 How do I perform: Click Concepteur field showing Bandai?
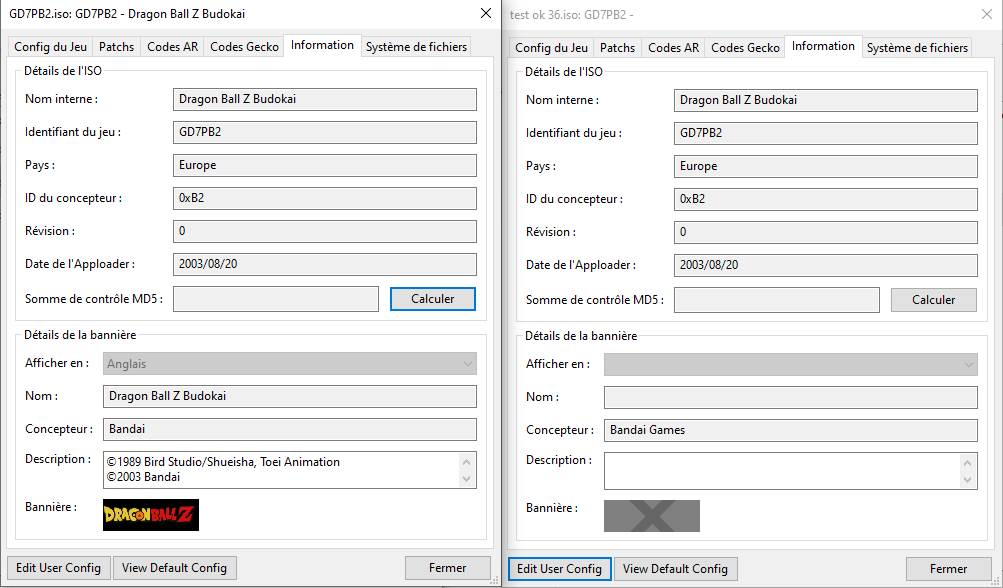pos(290,429)
